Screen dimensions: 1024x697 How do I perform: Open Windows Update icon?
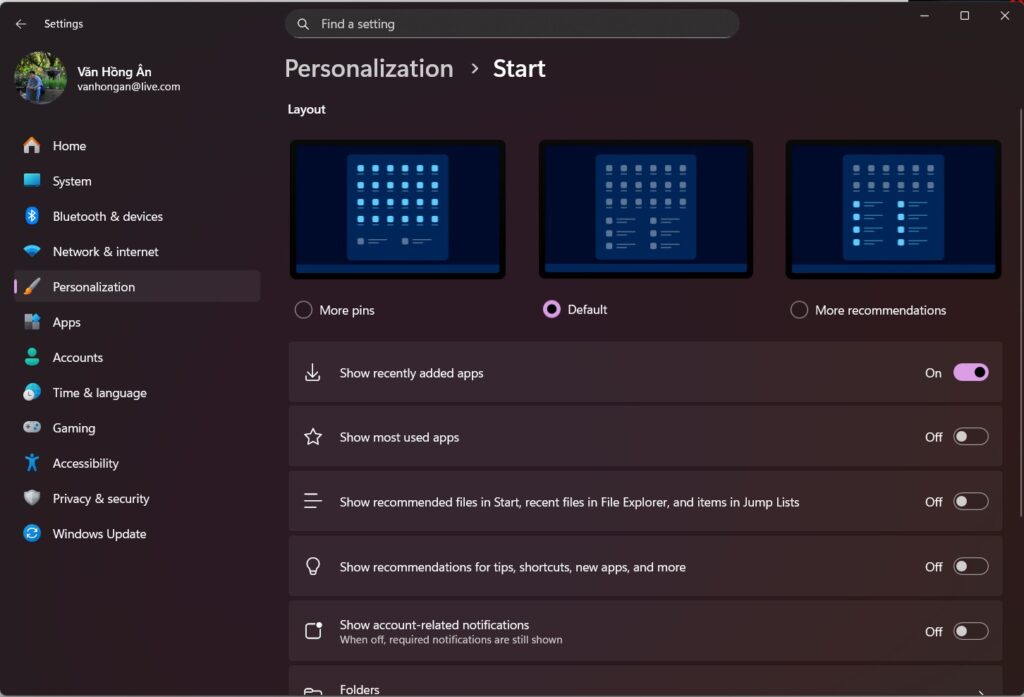coord(32,534)
